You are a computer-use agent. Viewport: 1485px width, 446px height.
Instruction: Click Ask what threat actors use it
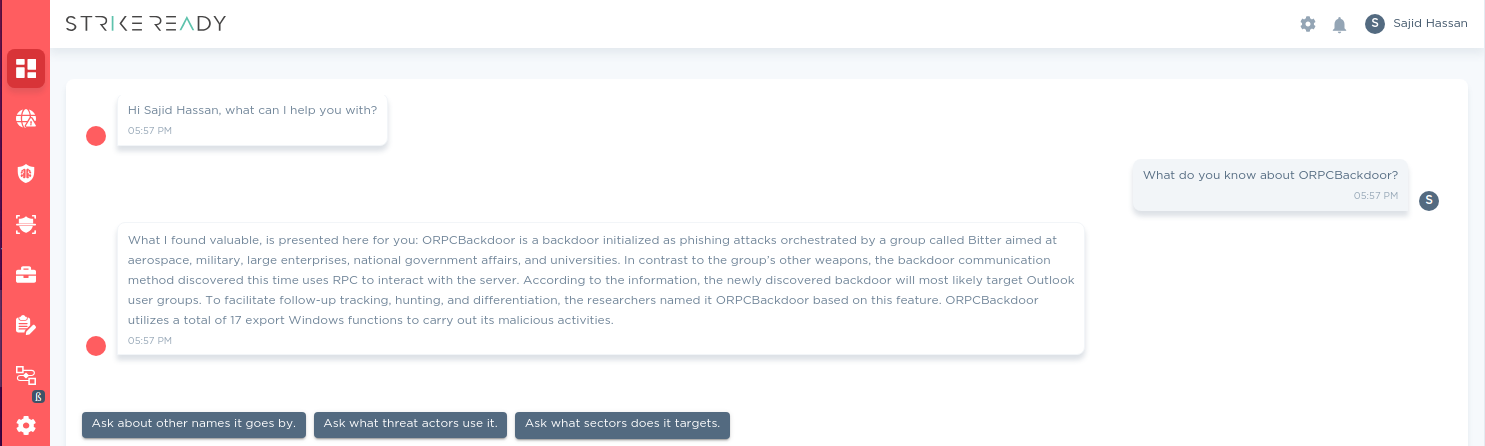(411, 424)
